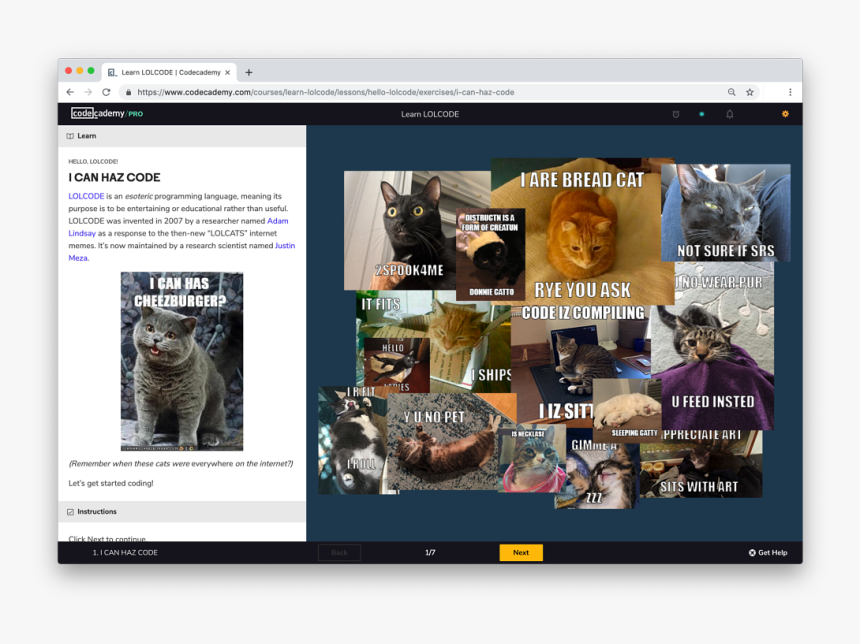The height and width of the screenshot is (644, 860).
Task: Click the Get Help icon
Action: [x=752, y=553]
